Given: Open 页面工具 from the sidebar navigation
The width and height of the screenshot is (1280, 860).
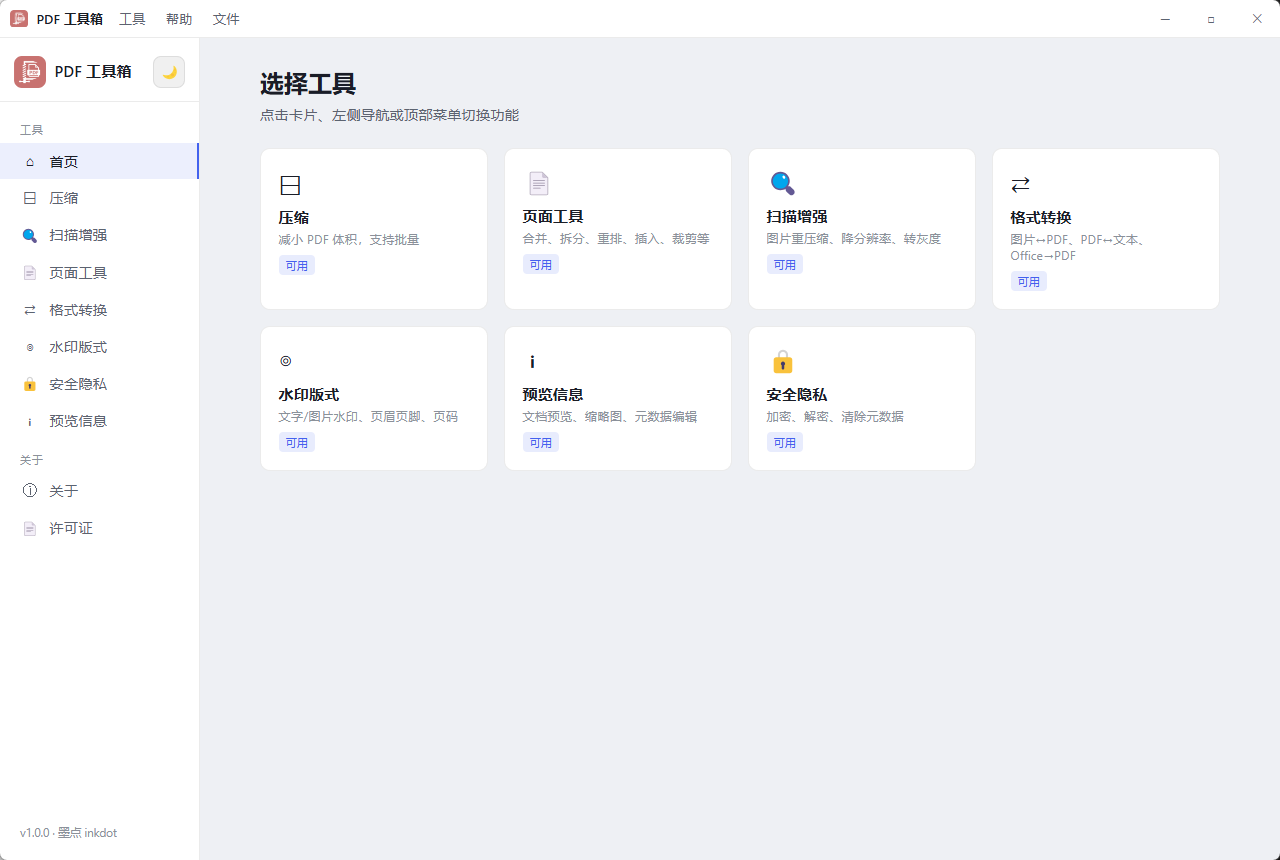Looking at the screenshot, I should coord(99,273).
